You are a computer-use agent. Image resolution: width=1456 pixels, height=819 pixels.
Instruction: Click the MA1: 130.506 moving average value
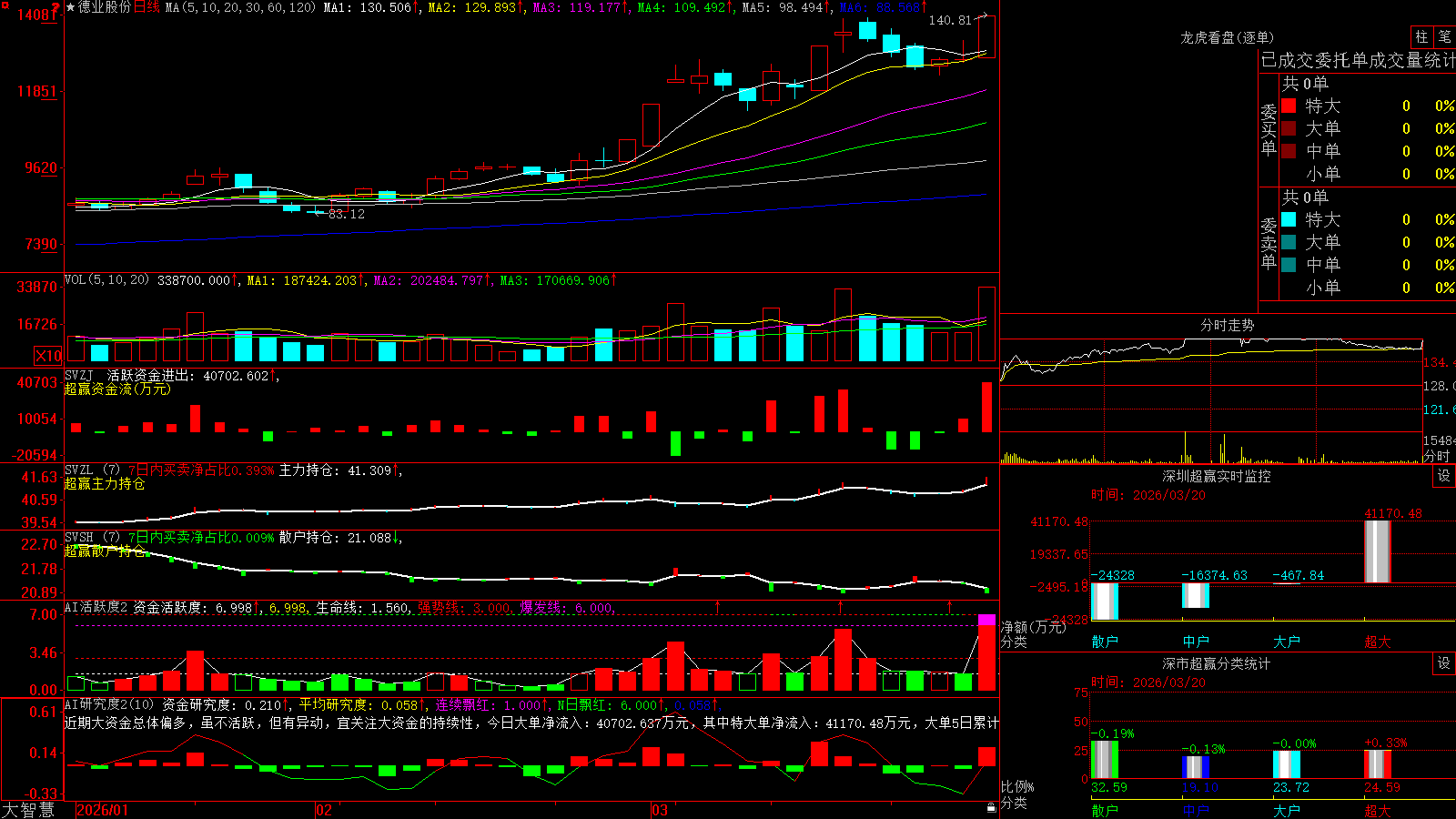coord(368,7)
